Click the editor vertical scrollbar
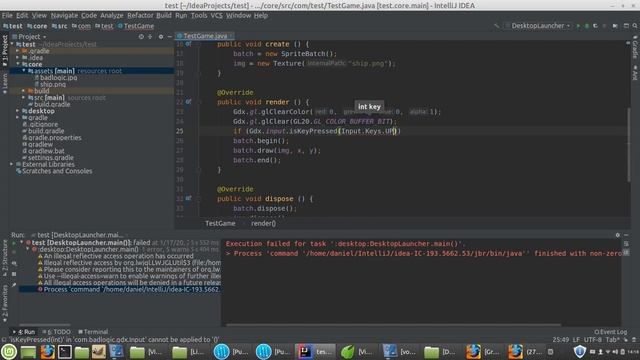The width and height of the screenshot is (640, 360). (x=629, y=145)
